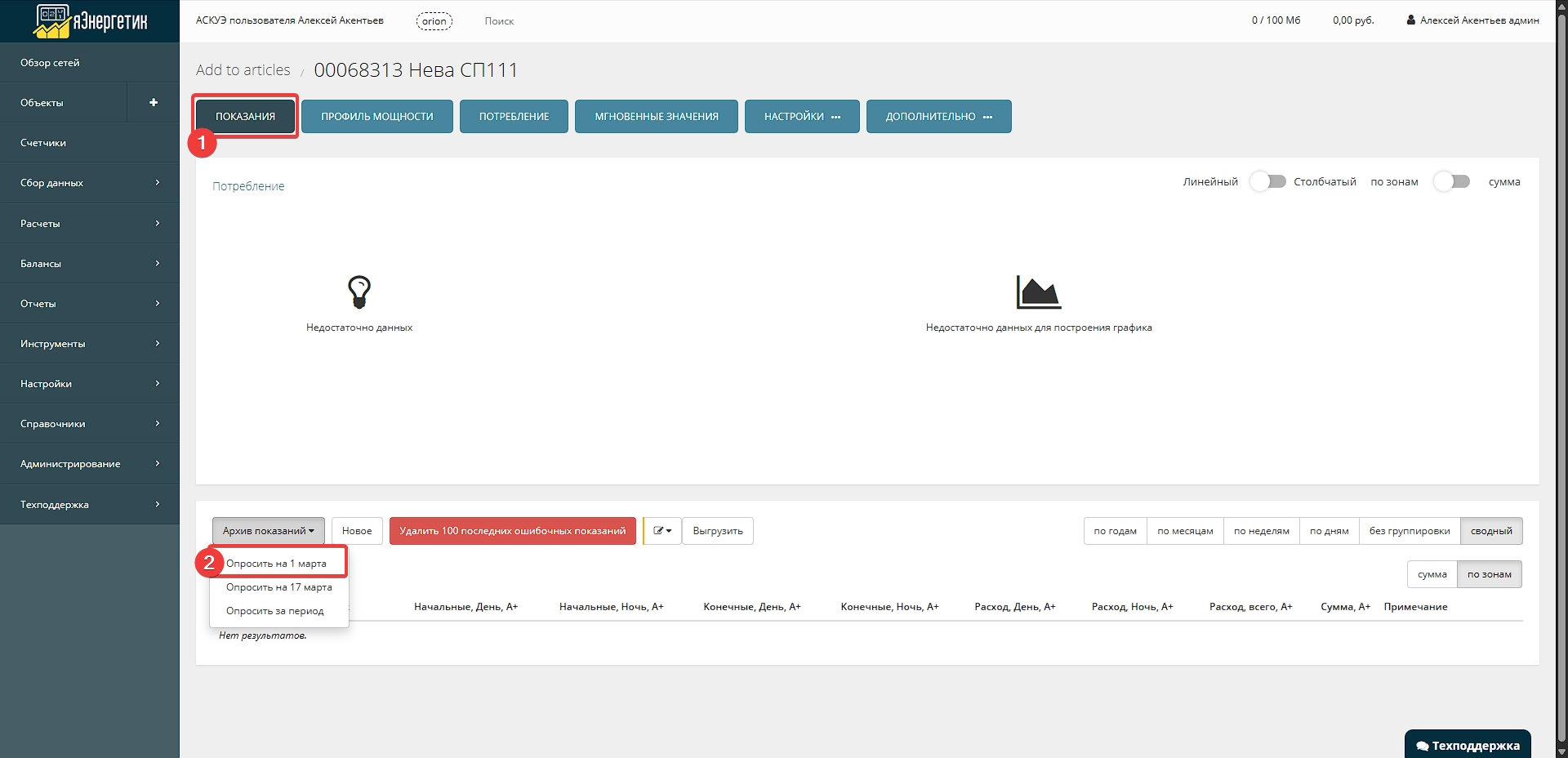Screen dimensions: 1568x758
Task: Open the Техподдержка chat widget
Action: 1468,745
